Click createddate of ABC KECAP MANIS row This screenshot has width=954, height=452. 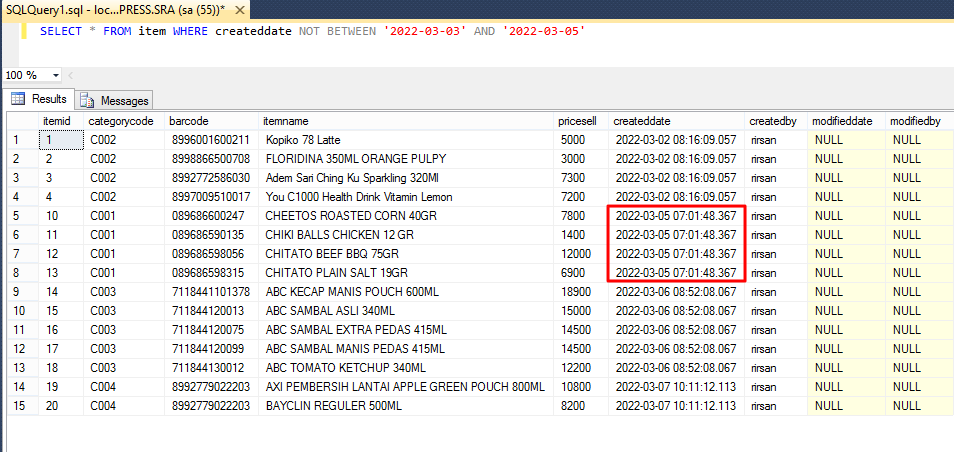point(677,292)
